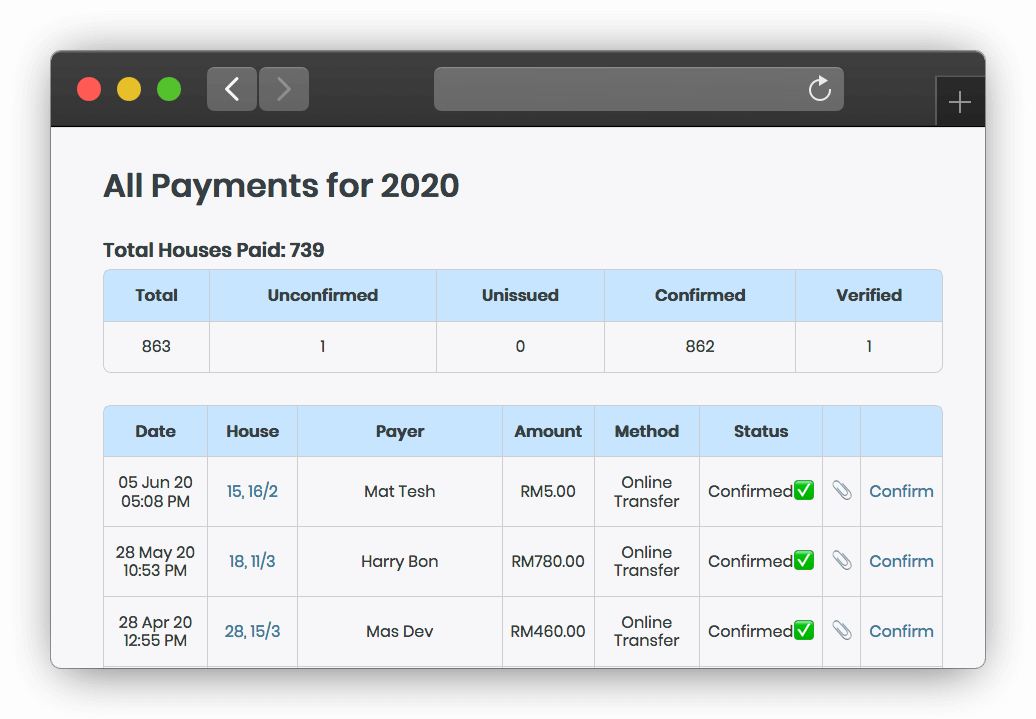Open the house 28, 15/3 link
1036x719 pixels.
252,631
